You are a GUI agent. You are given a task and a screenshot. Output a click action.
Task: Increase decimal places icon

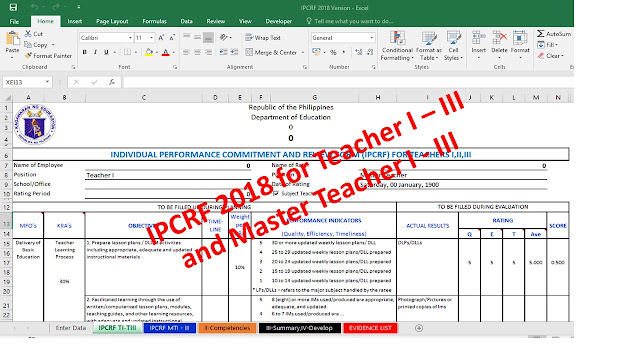358,52
